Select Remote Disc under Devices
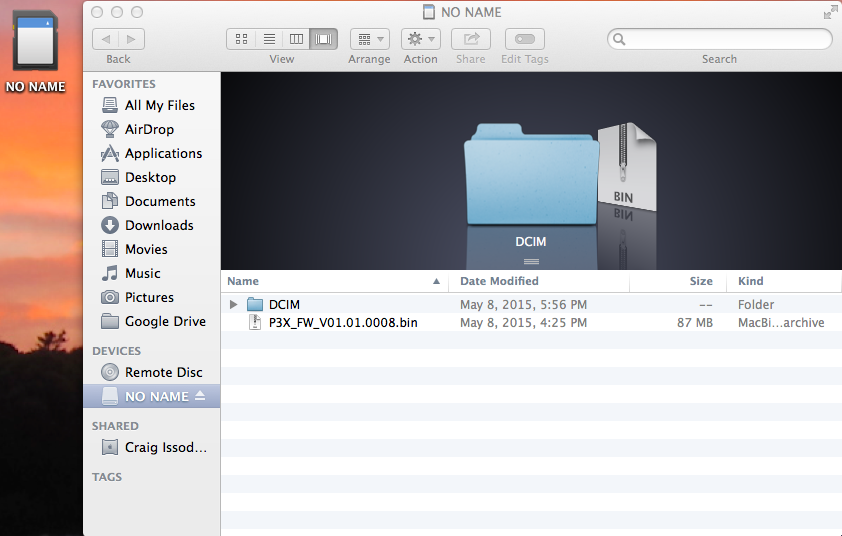Viewport: 842px width, 536px height. coord(152,372)
